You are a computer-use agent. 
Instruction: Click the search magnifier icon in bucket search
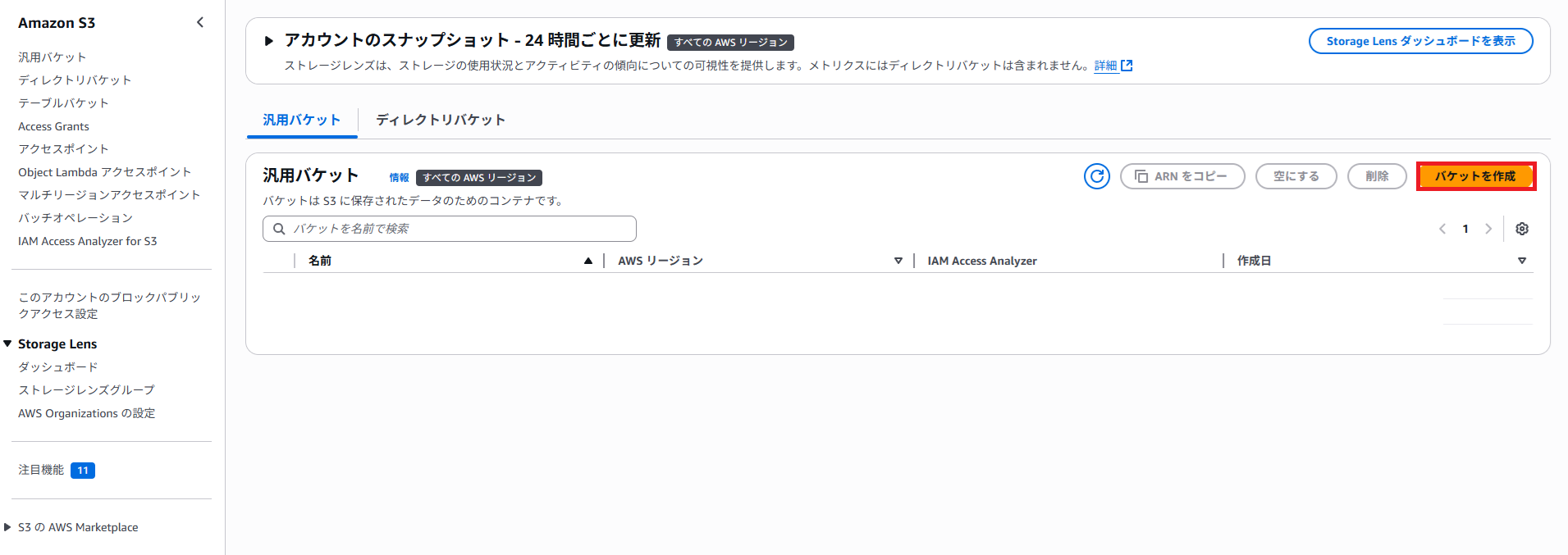(x=279, y=229)
